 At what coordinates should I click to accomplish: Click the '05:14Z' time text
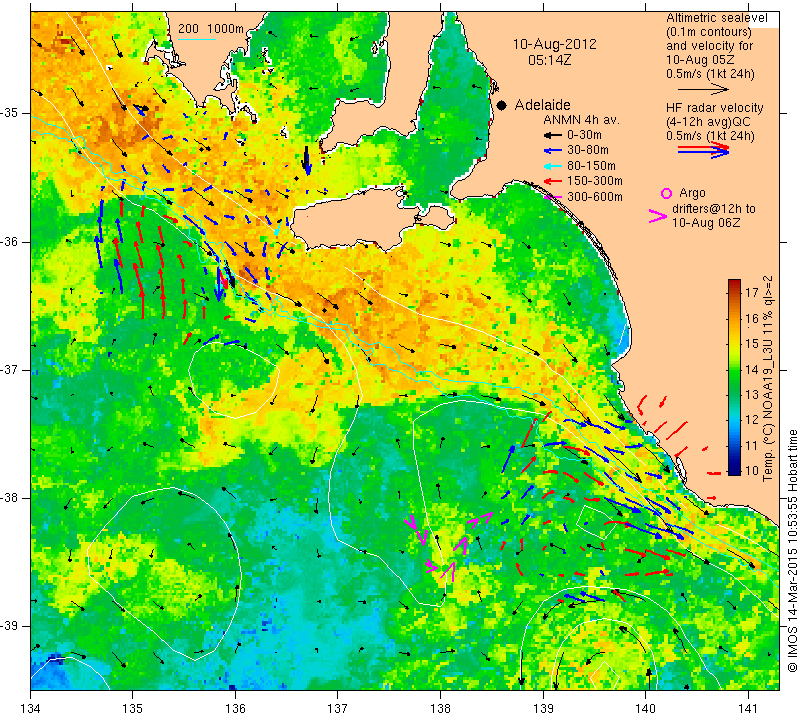(x=549, y=60)
